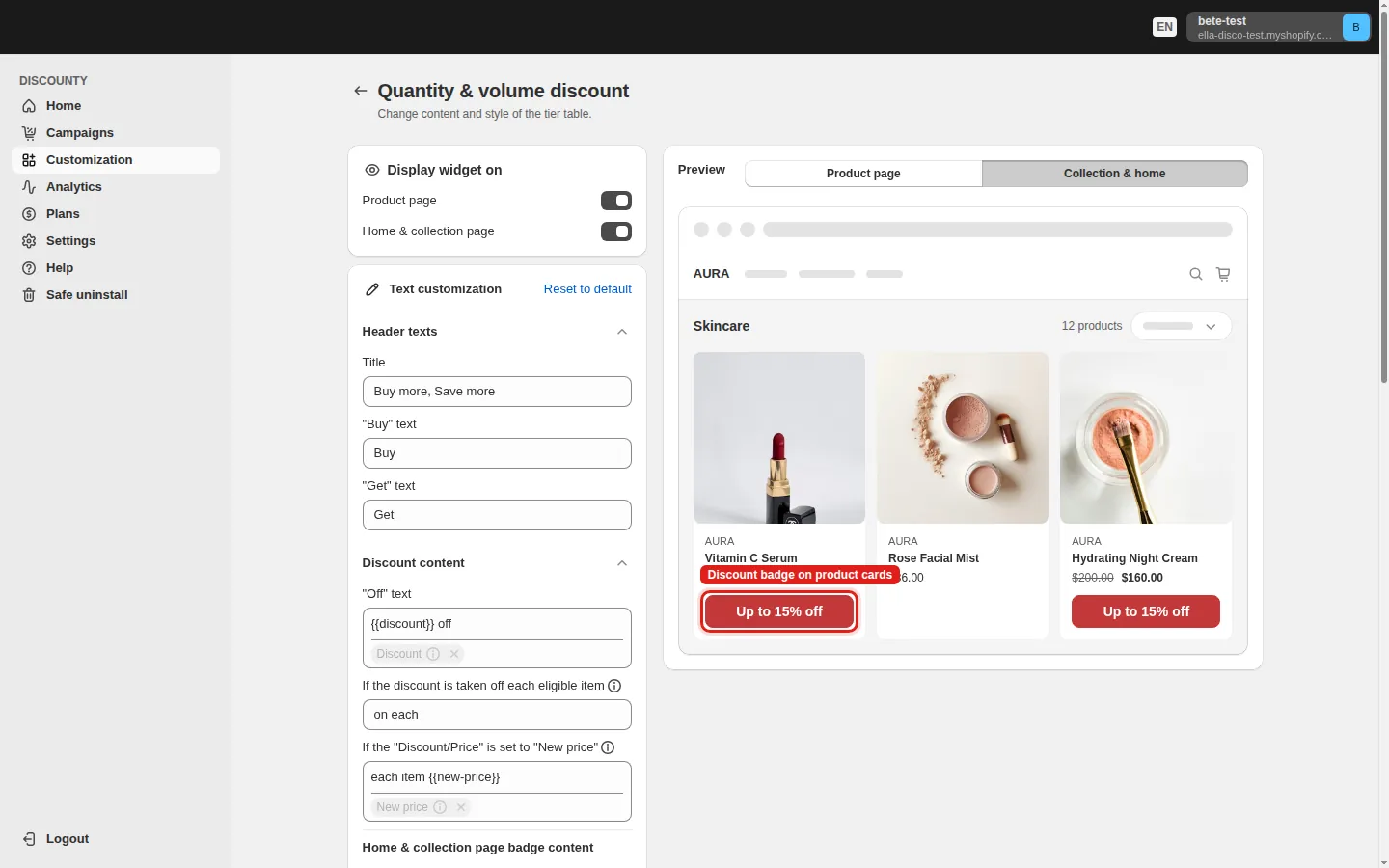Click info icon next to 'New price' label

point(608,747)
